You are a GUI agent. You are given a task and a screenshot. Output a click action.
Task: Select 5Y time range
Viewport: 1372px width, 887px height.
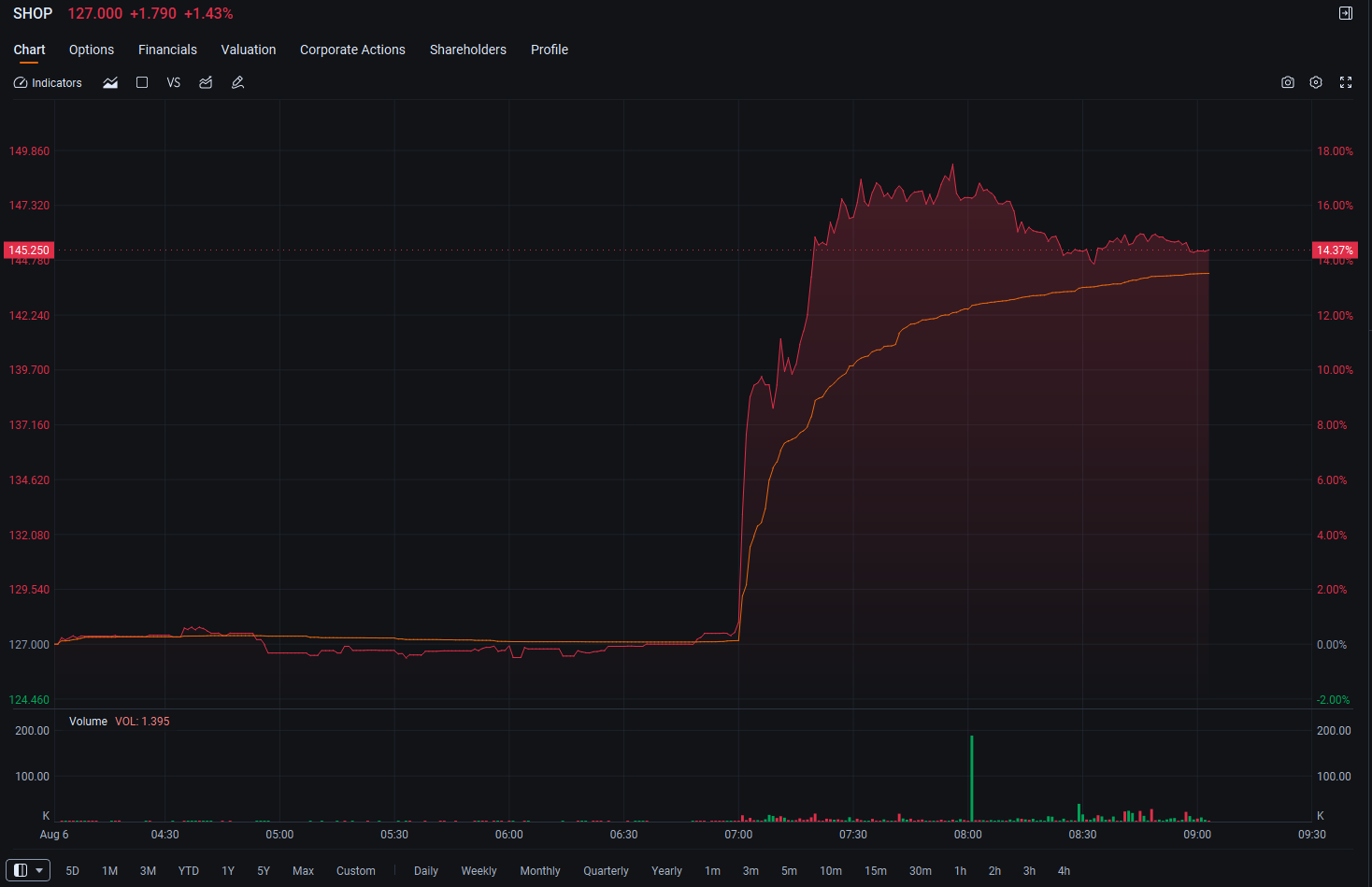[264, 871]
